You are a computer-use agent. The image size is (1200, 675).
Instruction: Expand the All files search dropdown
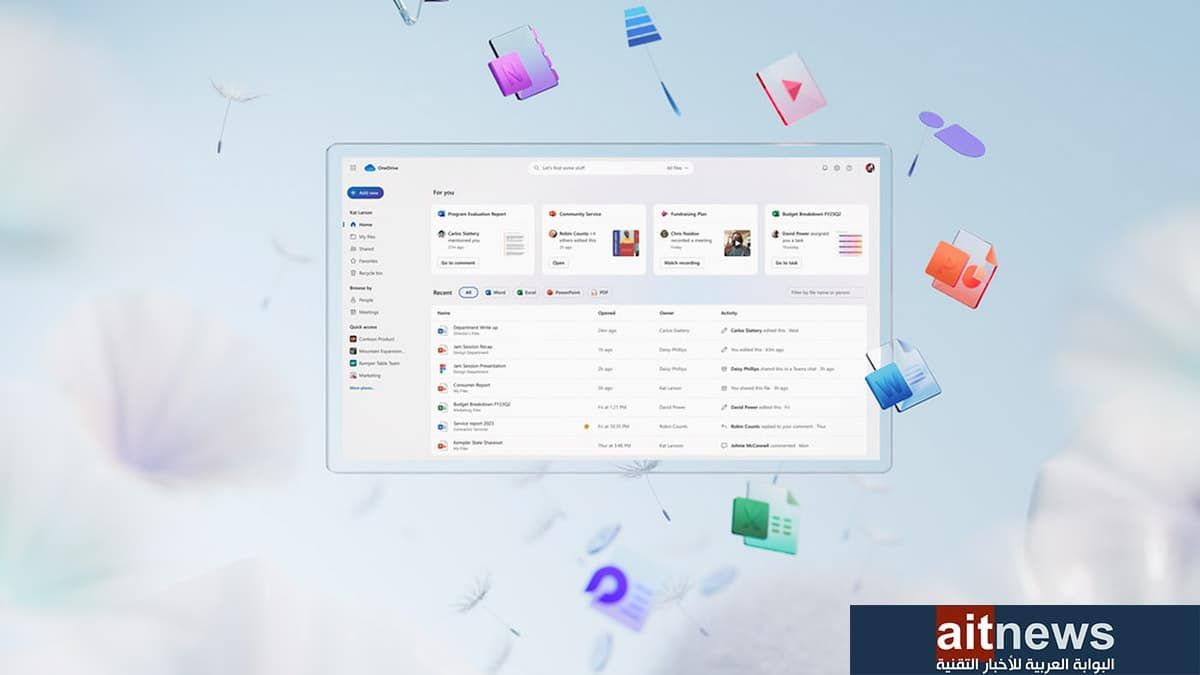click(678, 168)
